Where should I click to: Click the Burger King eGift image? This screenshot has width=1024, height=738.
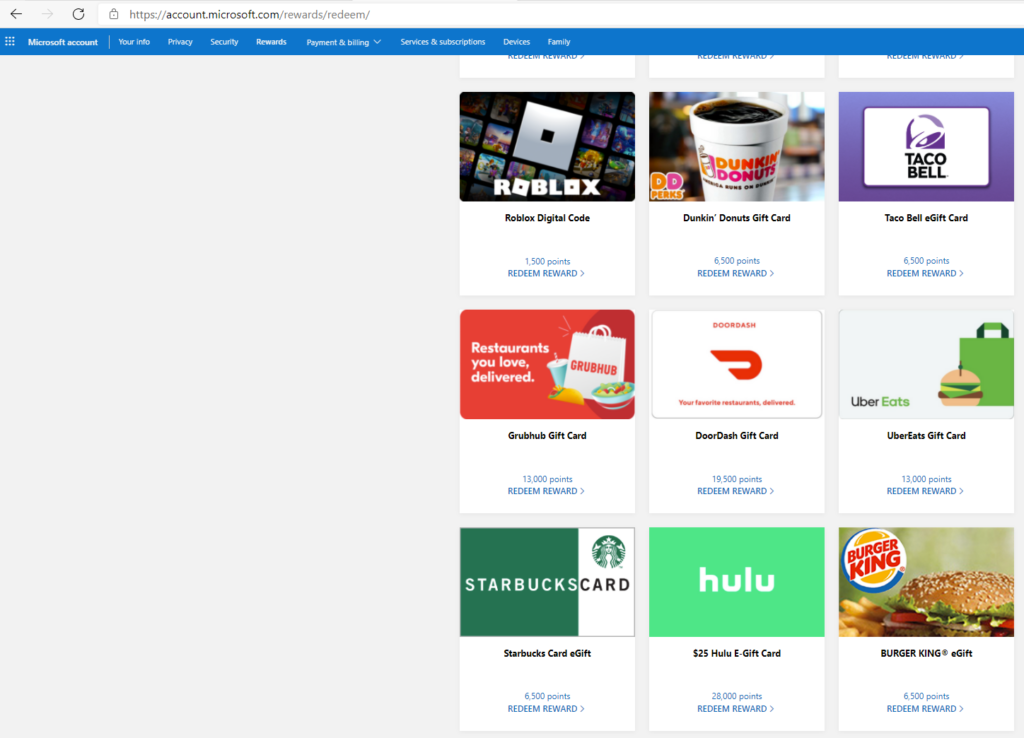click(926, 582)
